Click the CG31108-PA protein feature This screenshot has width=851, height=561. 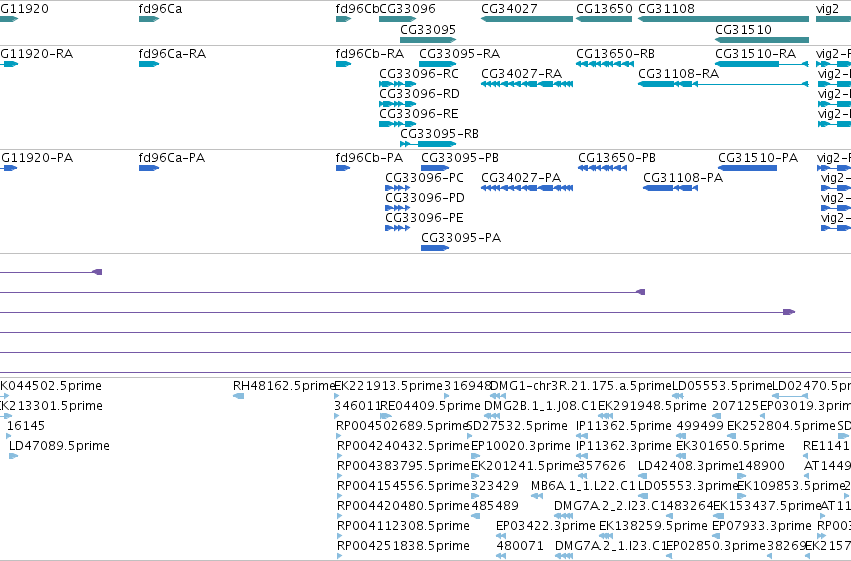[670, 188]
